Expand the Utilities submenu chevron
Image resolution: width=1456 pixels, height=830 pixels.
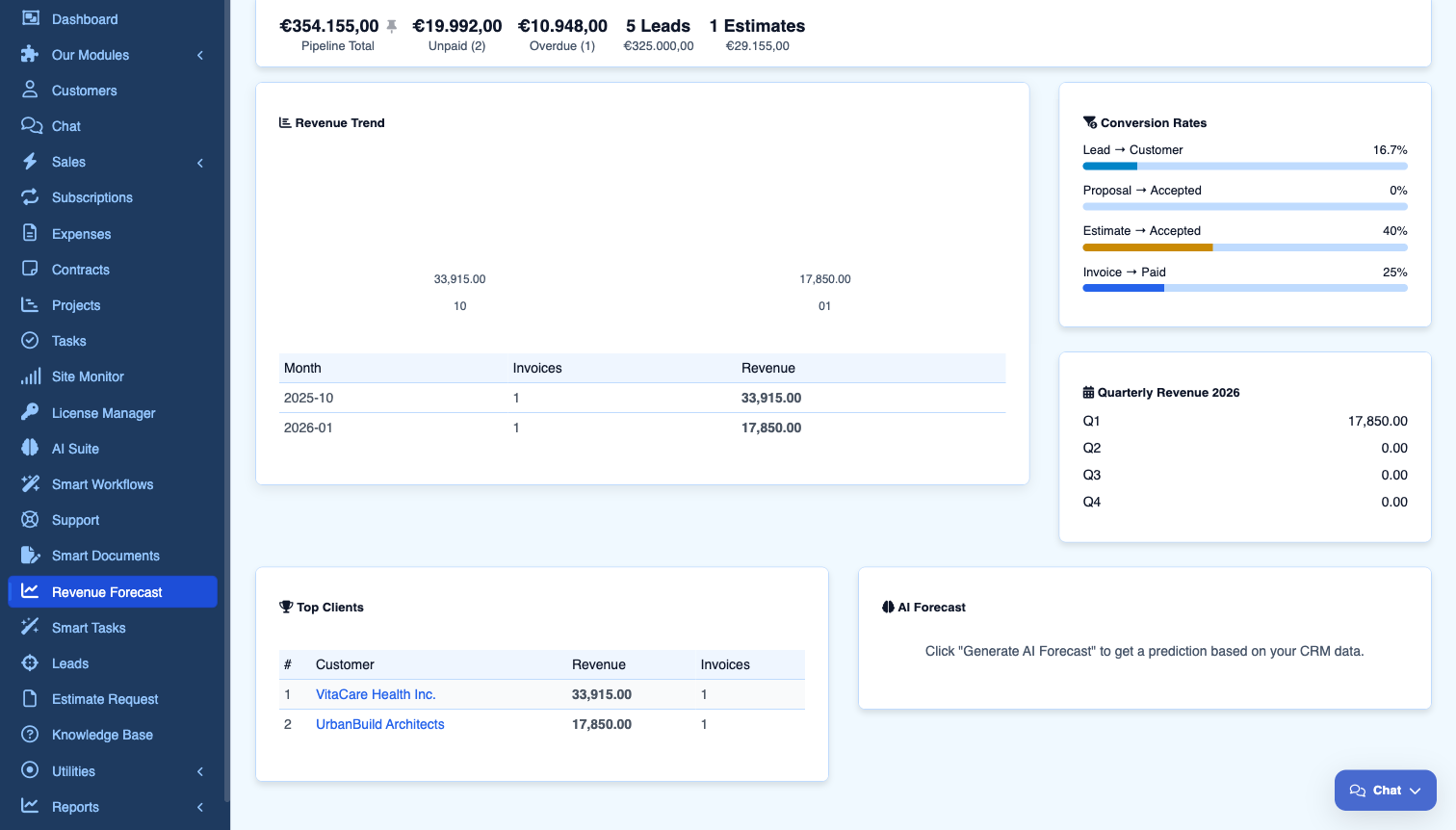(200, 771)
